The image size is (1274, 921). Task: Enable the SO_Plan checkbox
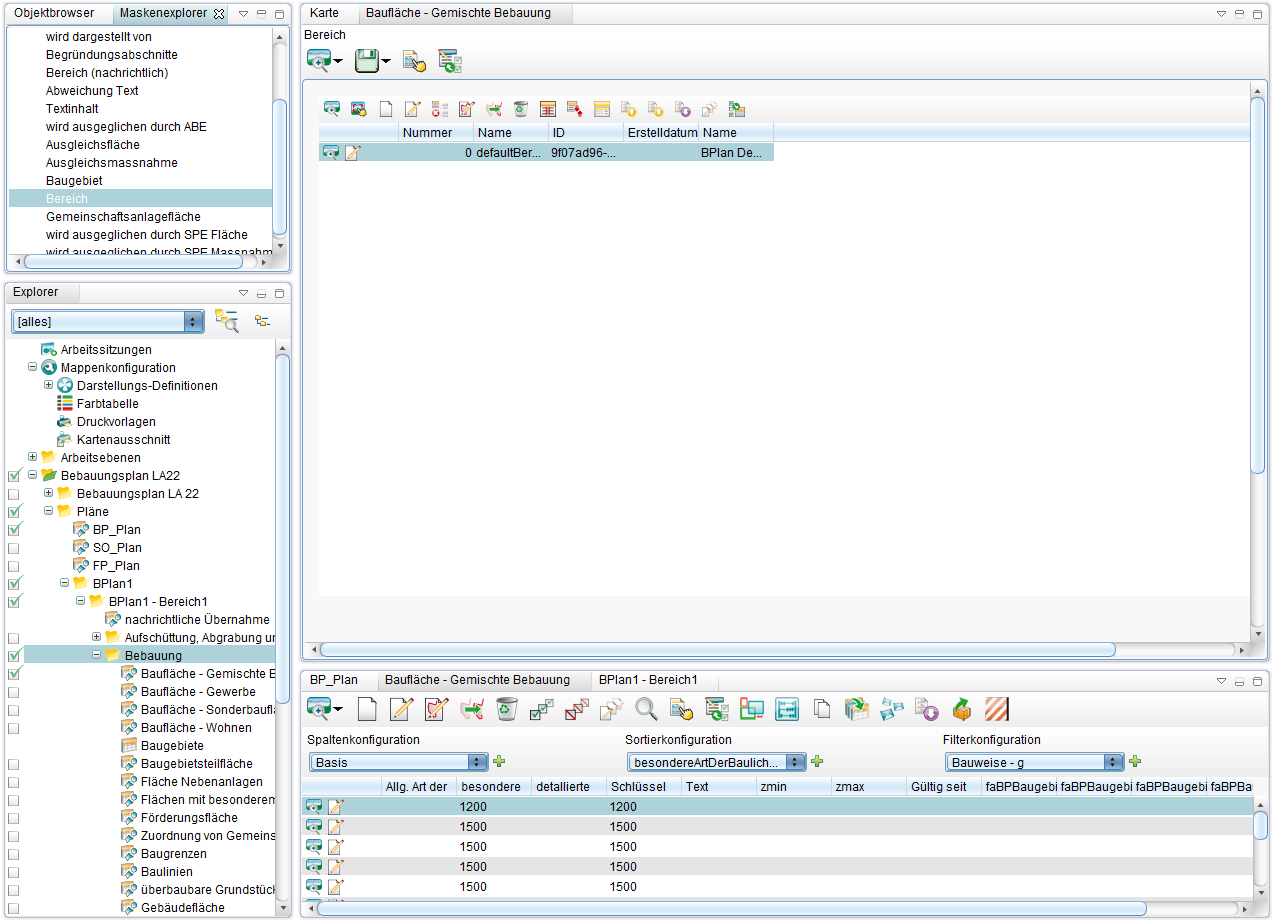14,548
